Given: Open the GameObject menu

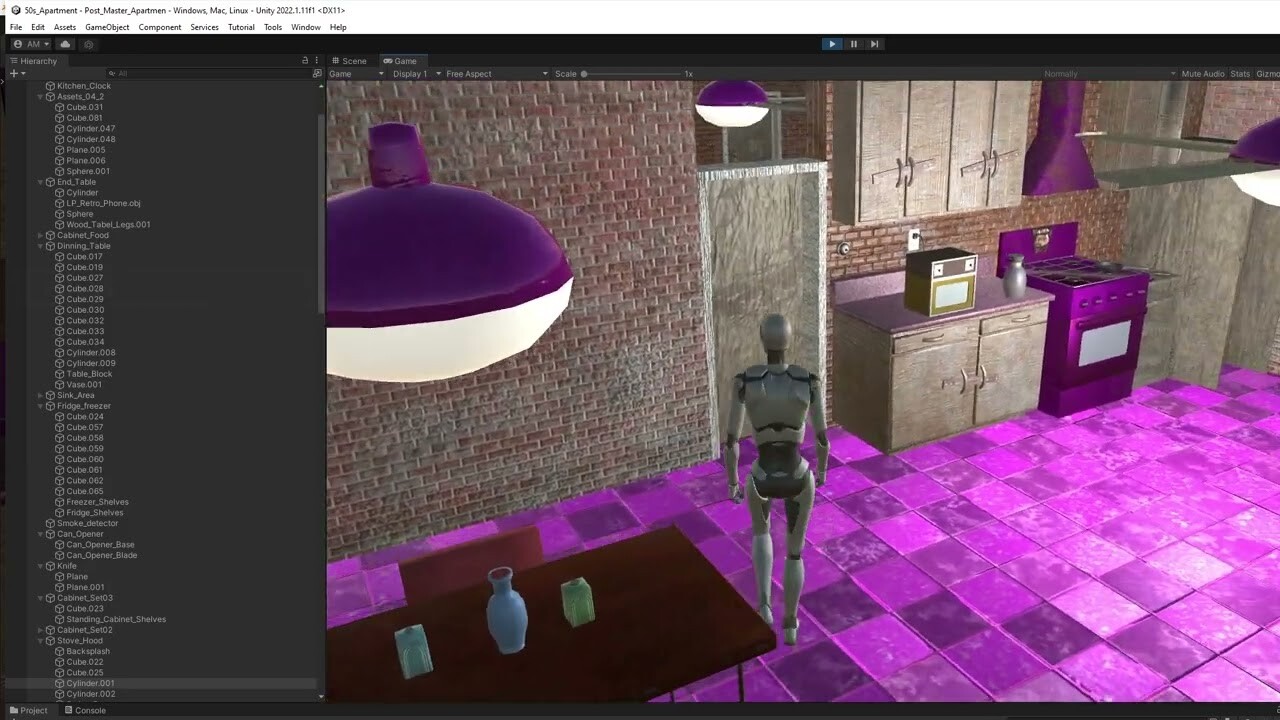Looking at the screenshot, I should (107, 27).
